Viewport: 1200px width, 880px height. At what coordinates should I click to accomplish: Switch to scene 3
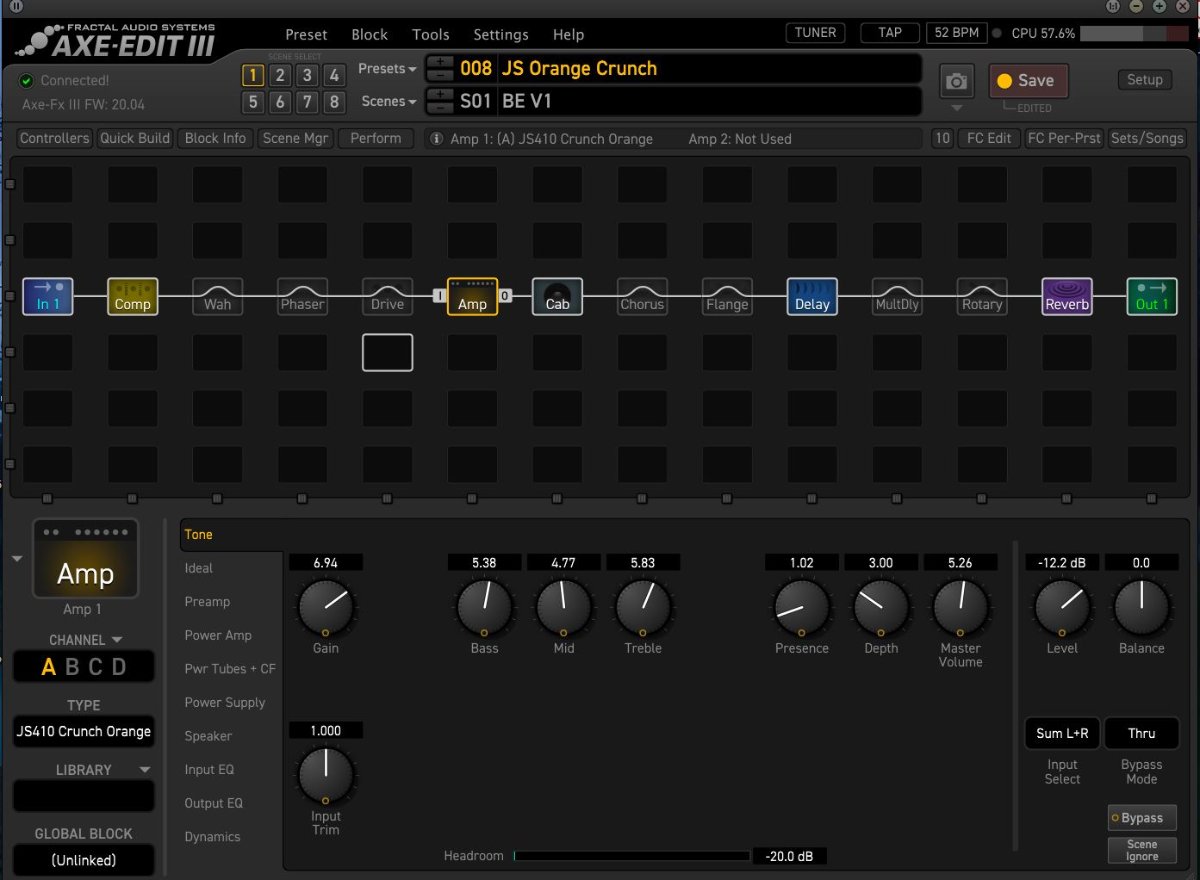click(307, 75)
